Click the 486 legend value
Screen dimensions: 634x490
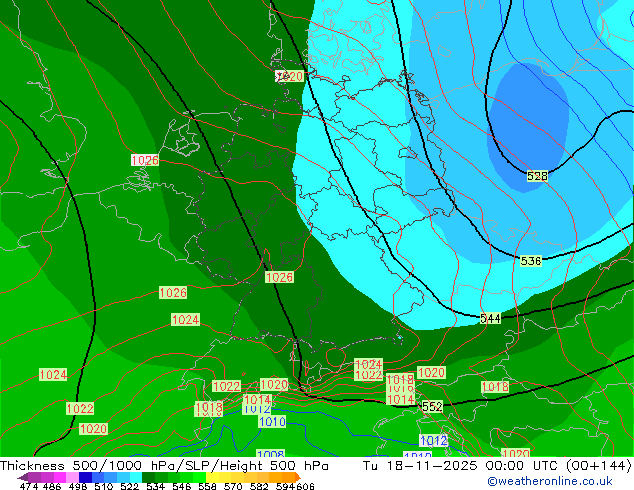[x=52, y=486]
